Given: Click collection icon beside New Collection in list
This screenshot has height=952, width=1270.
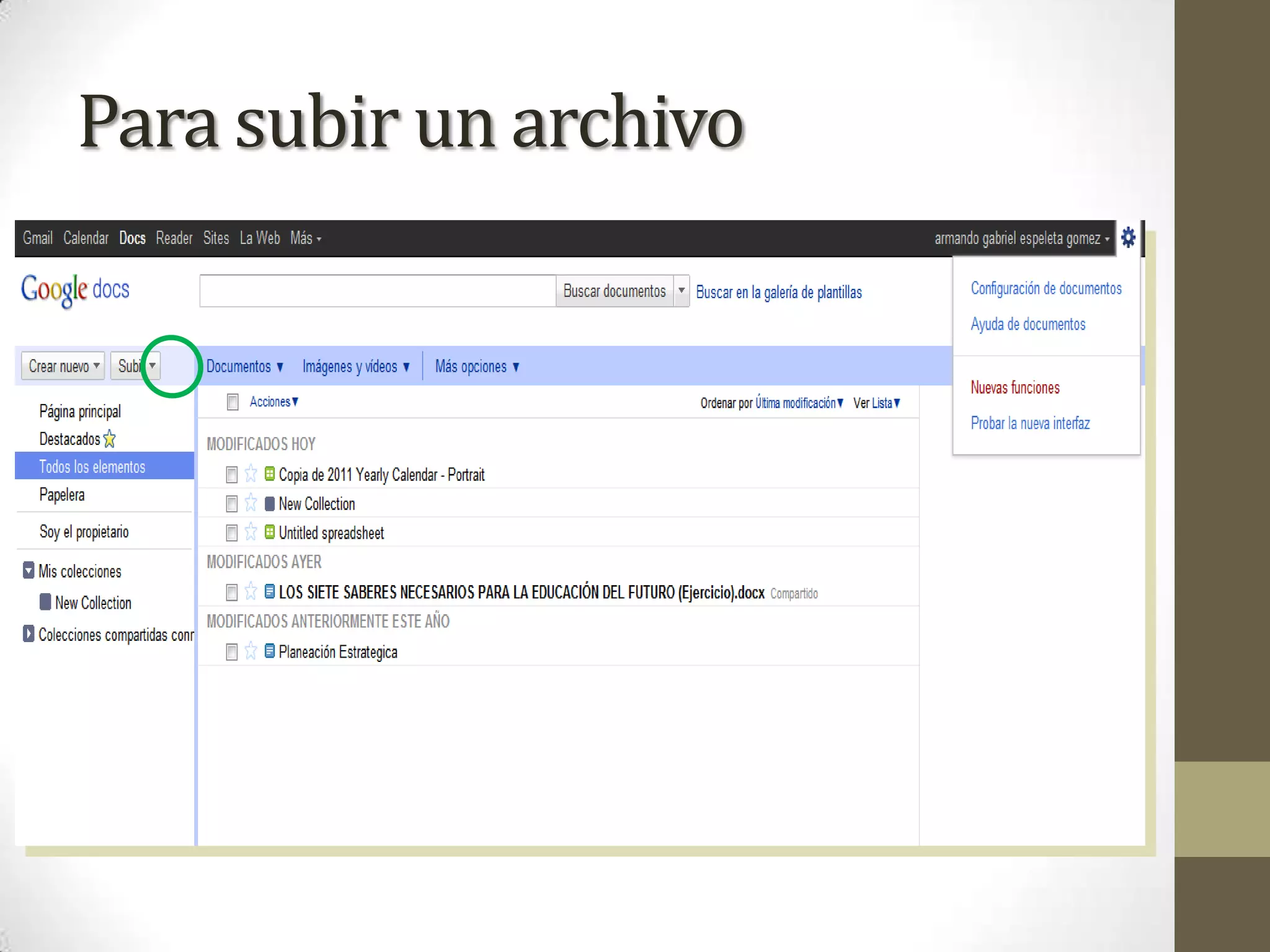Looking at the screenshot, I should tap(270, 503).
